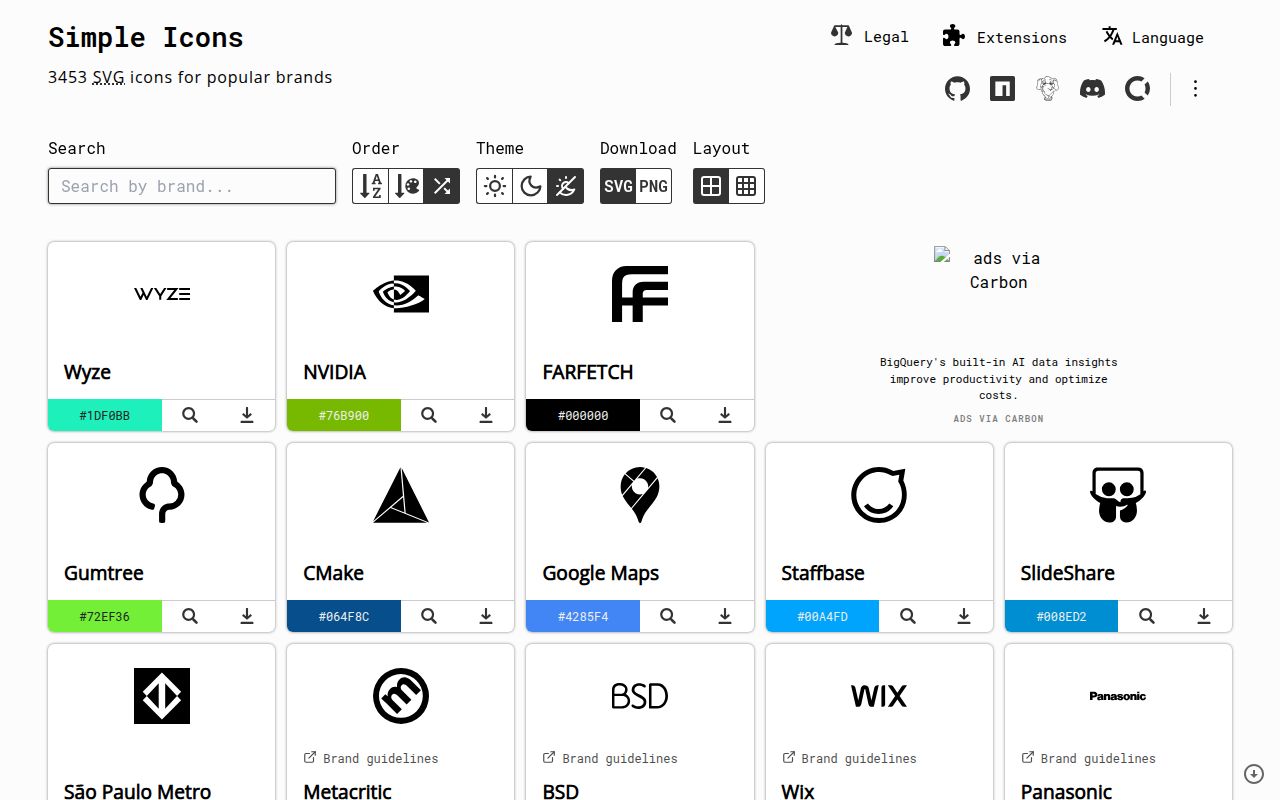Copy Wyze color #1DF0BB
The image size is (1280, 800).
click(x=105, y=415)
